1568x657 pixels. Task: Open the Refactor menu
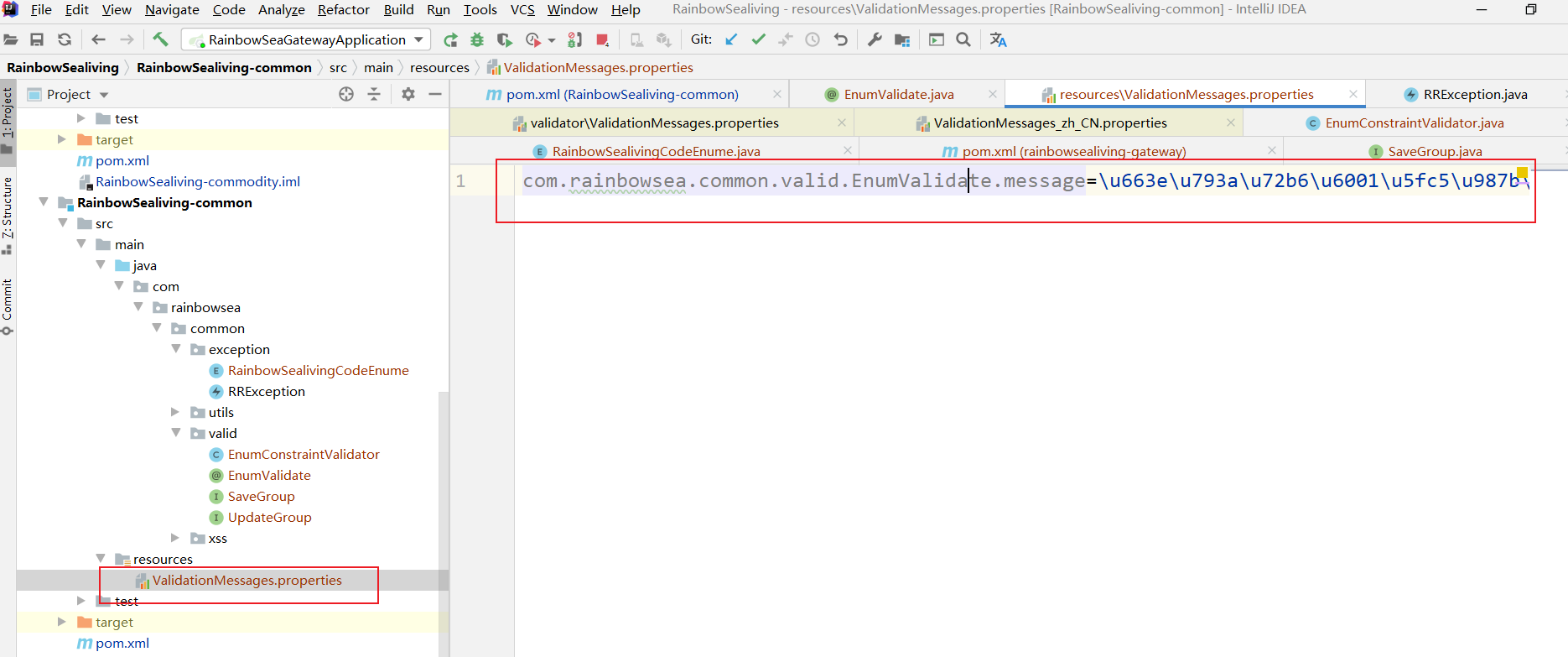(x=343, y=9)
